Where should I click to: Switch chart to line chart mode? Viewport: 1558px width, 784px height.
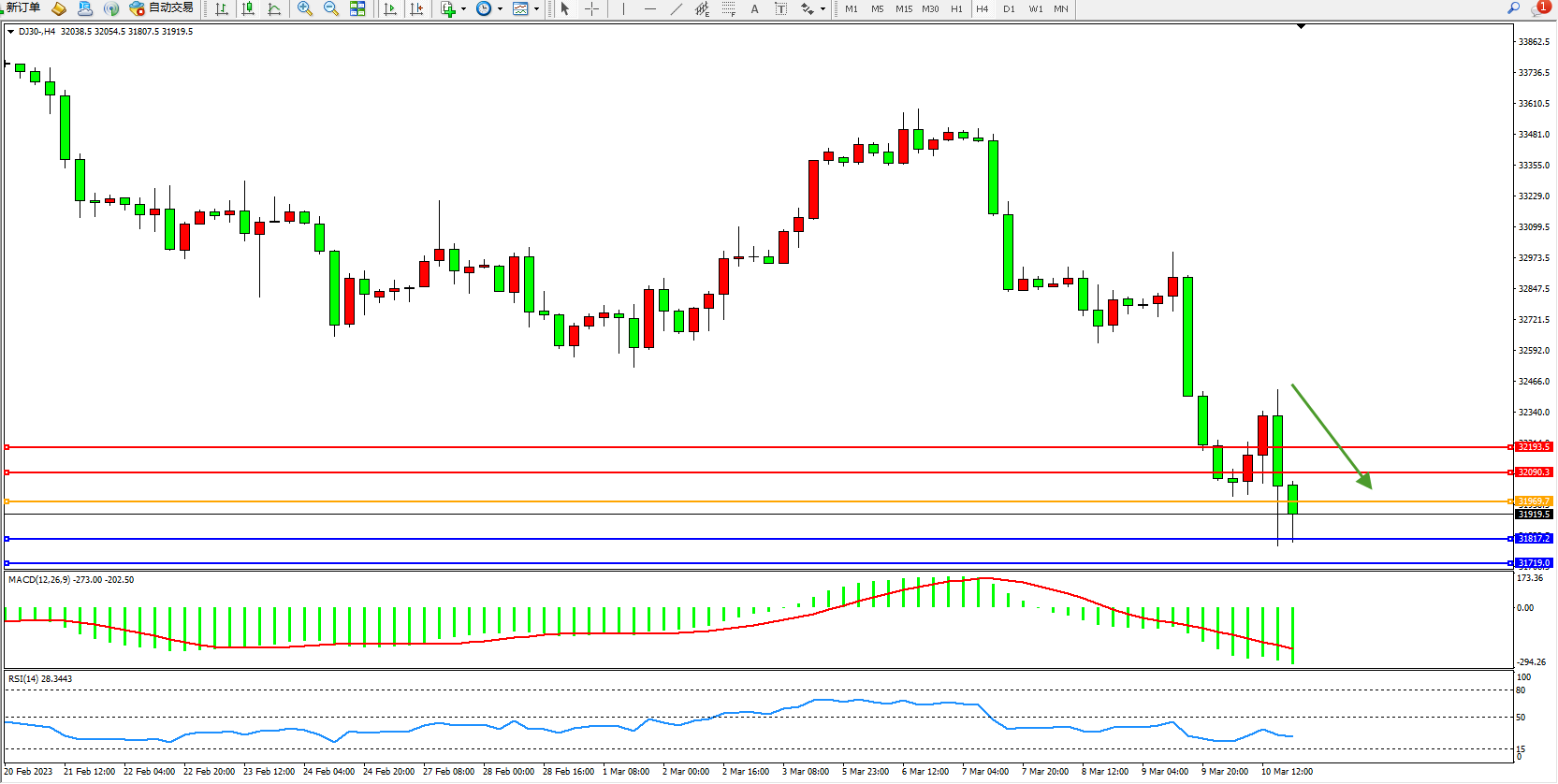274,9
